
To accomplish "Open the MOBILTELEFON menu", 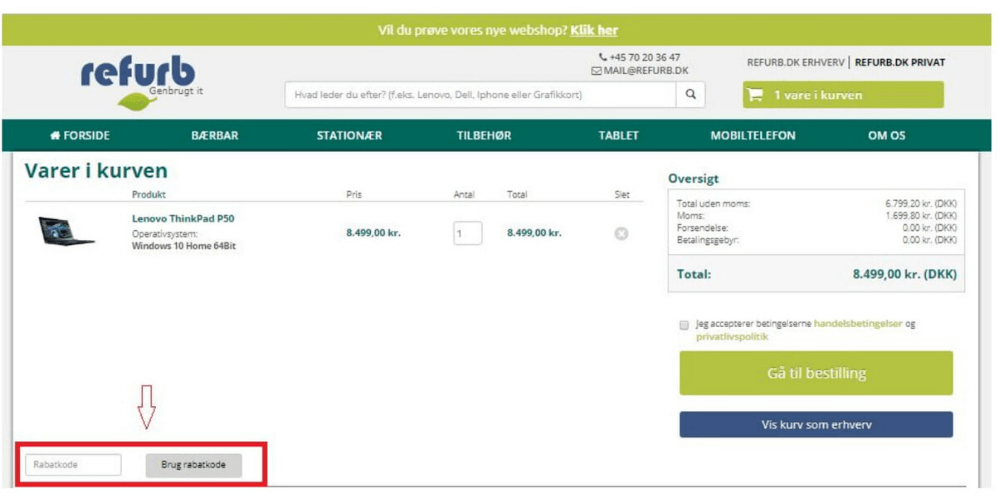I will click(753, 135).
